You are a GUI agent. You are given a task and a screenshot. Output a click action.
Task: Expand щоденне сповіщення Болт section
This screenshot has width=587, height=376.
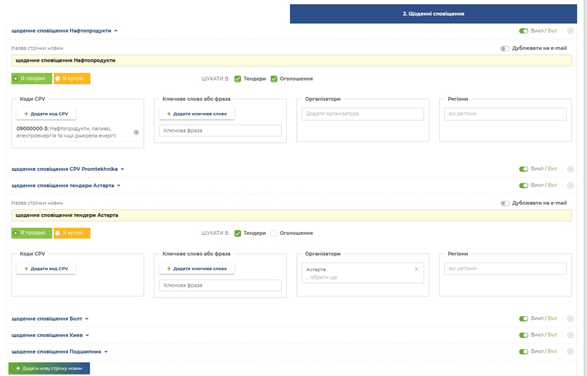(50, 319)
